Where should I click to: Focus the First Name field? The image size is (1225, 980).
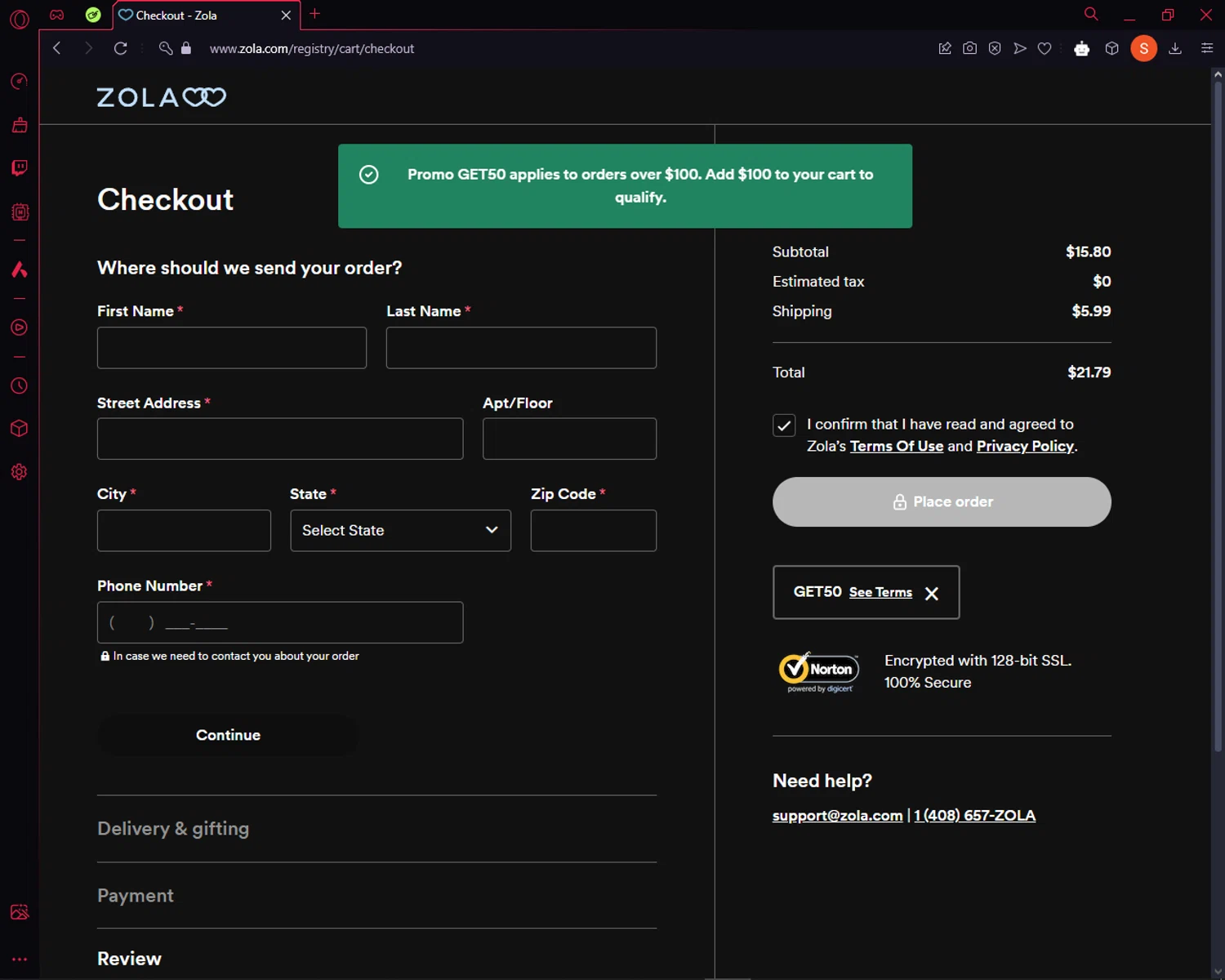(x=232, y=348)
